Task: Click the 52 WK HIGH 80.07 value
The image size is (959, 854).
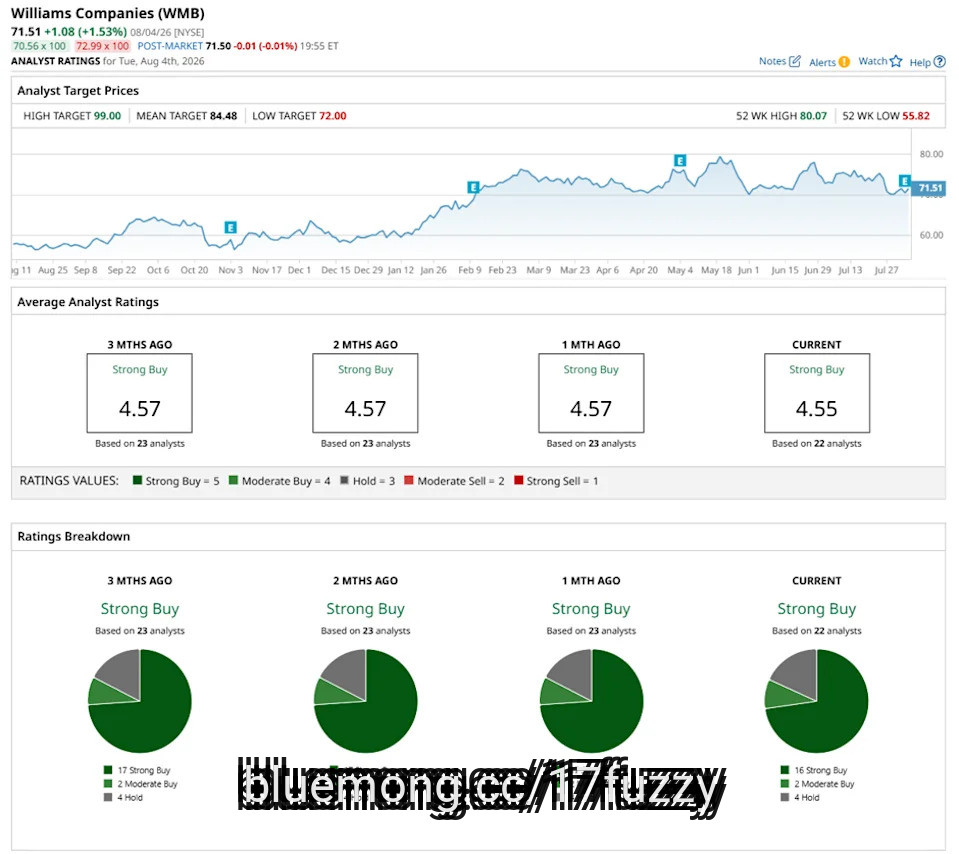Action: [813, 116]
